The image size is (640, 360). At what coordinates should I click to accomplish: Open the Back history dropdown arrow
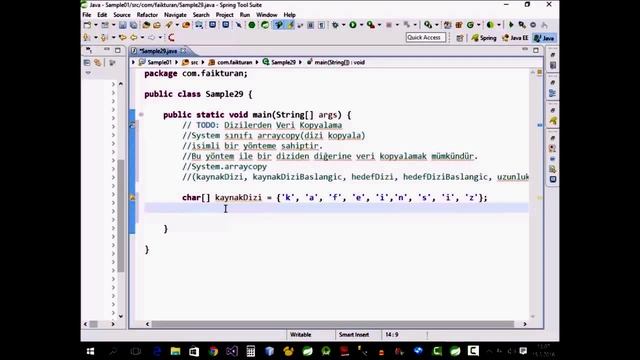pyautogui.click(x=142, y=38)
